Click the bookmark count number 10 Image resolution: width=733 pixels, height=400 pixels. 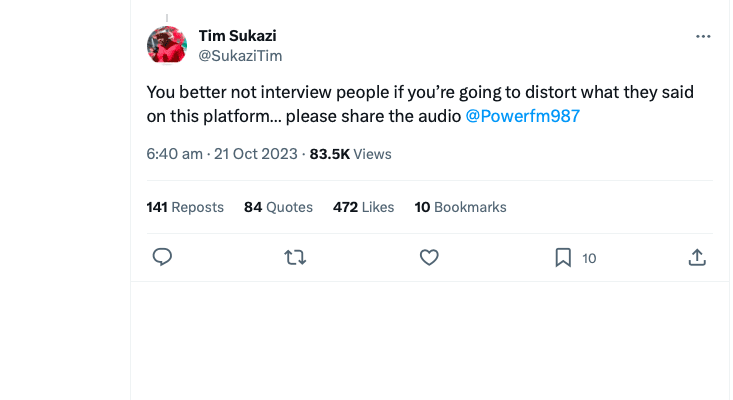click(x=589, y=258)
